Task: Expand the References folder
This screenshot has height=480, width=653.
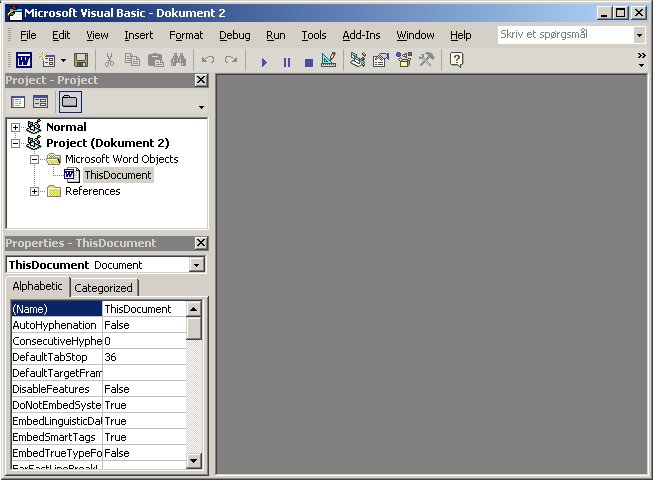Action: click(35, 192)
